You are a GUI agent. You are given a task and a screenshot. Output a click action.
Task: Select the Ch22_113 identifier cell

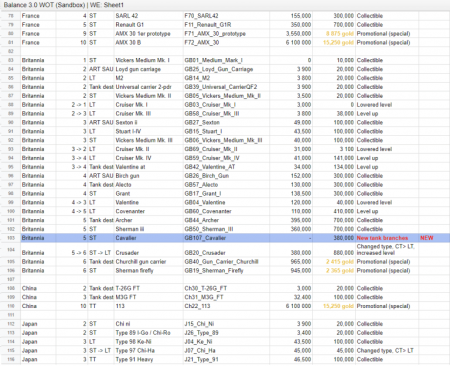(x=226, y=306)
